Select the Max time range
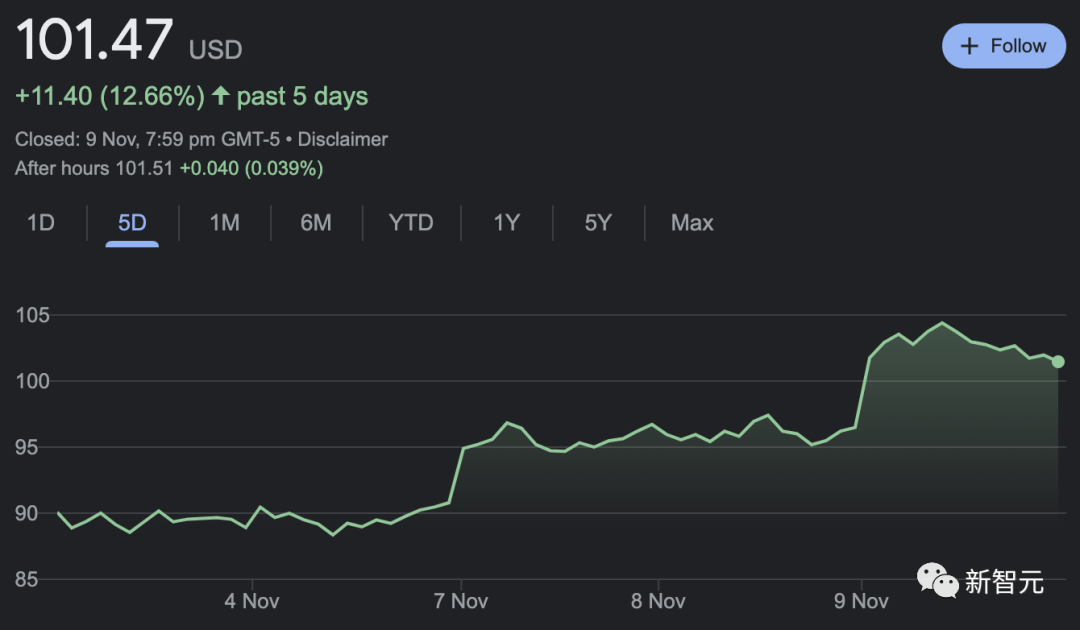The image size is (1080, 630). (692, 223)
